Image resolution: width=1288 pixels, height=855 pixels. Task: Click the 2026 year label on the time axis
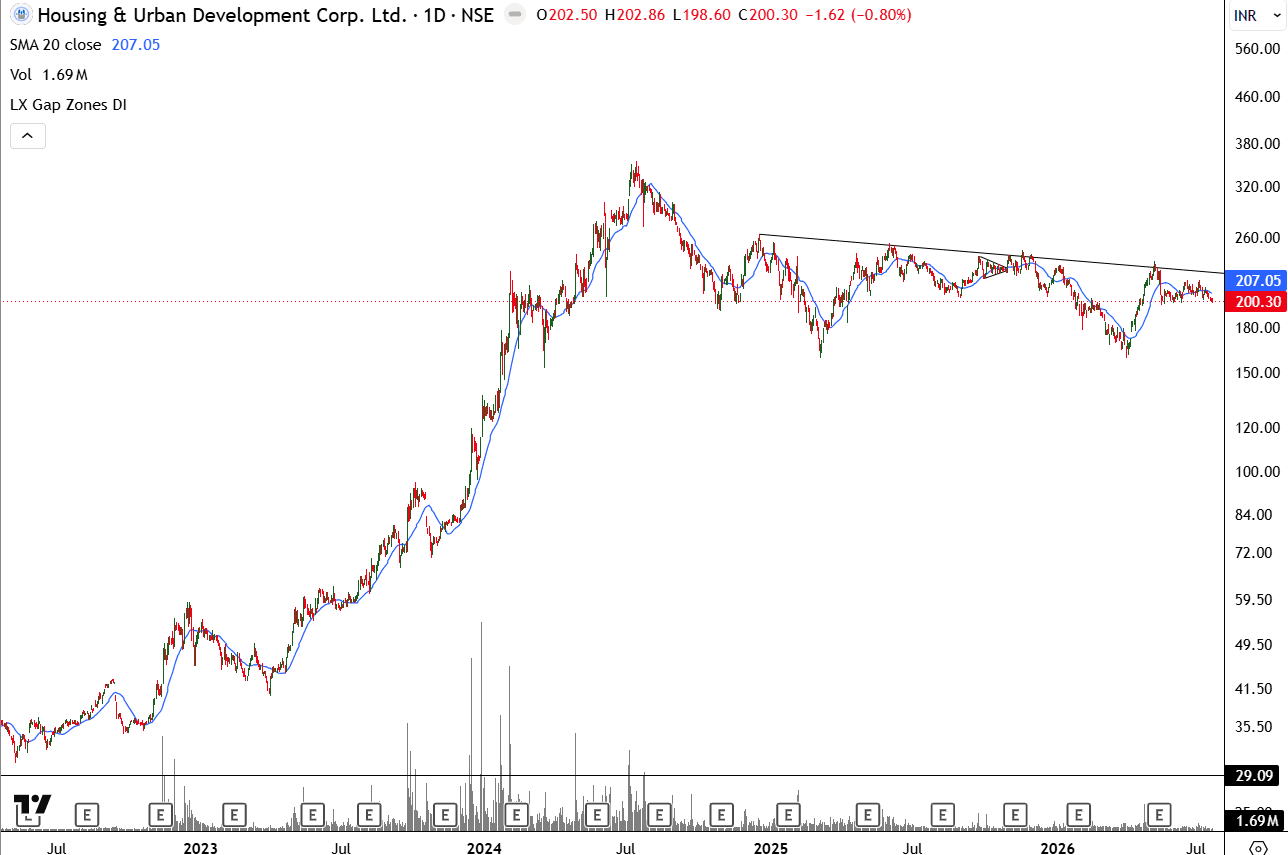(1057, 849)
